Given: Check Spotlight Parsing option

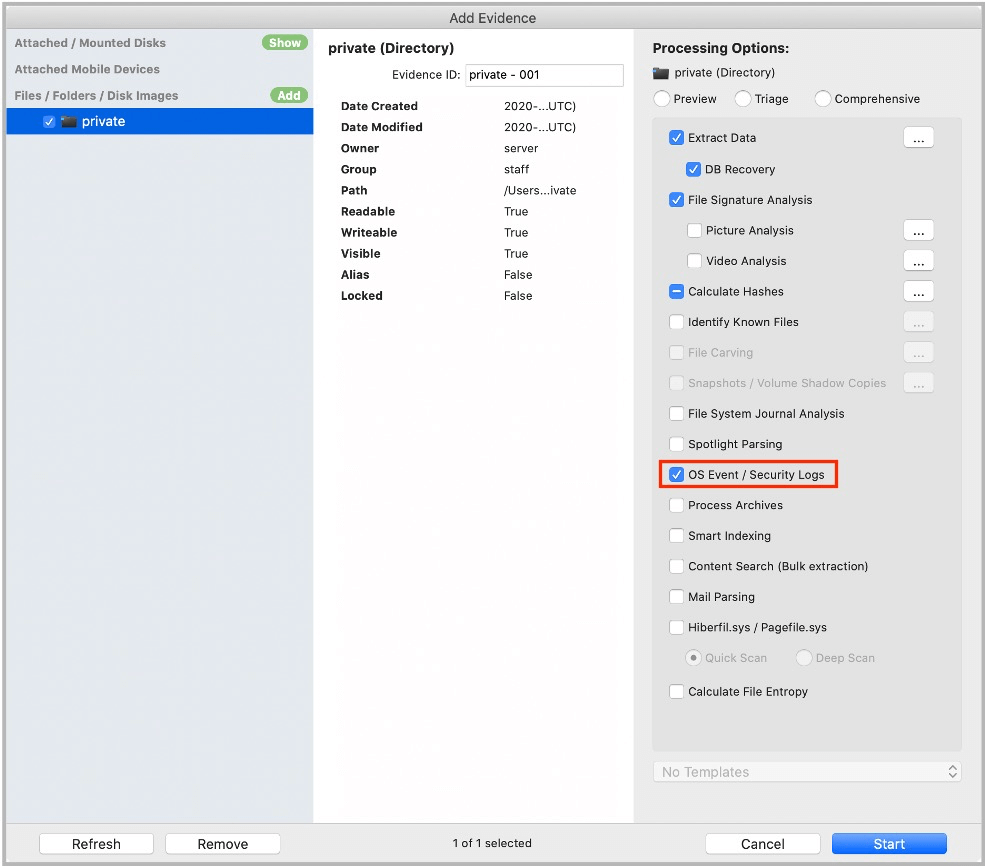Looking at the screenshot, I should [676, 444].
